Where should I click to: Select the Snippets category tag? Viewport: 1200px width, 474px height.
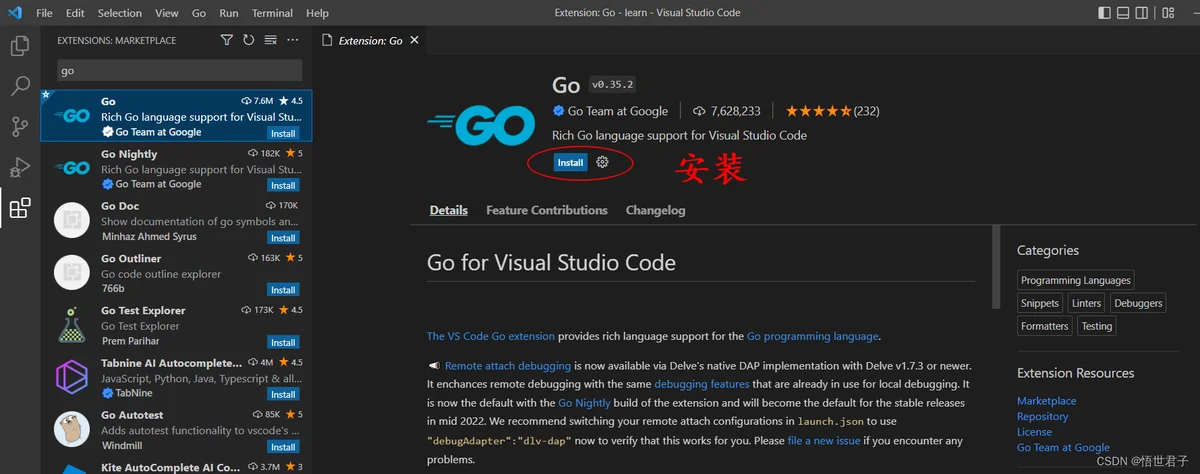tap(1040, 303)
